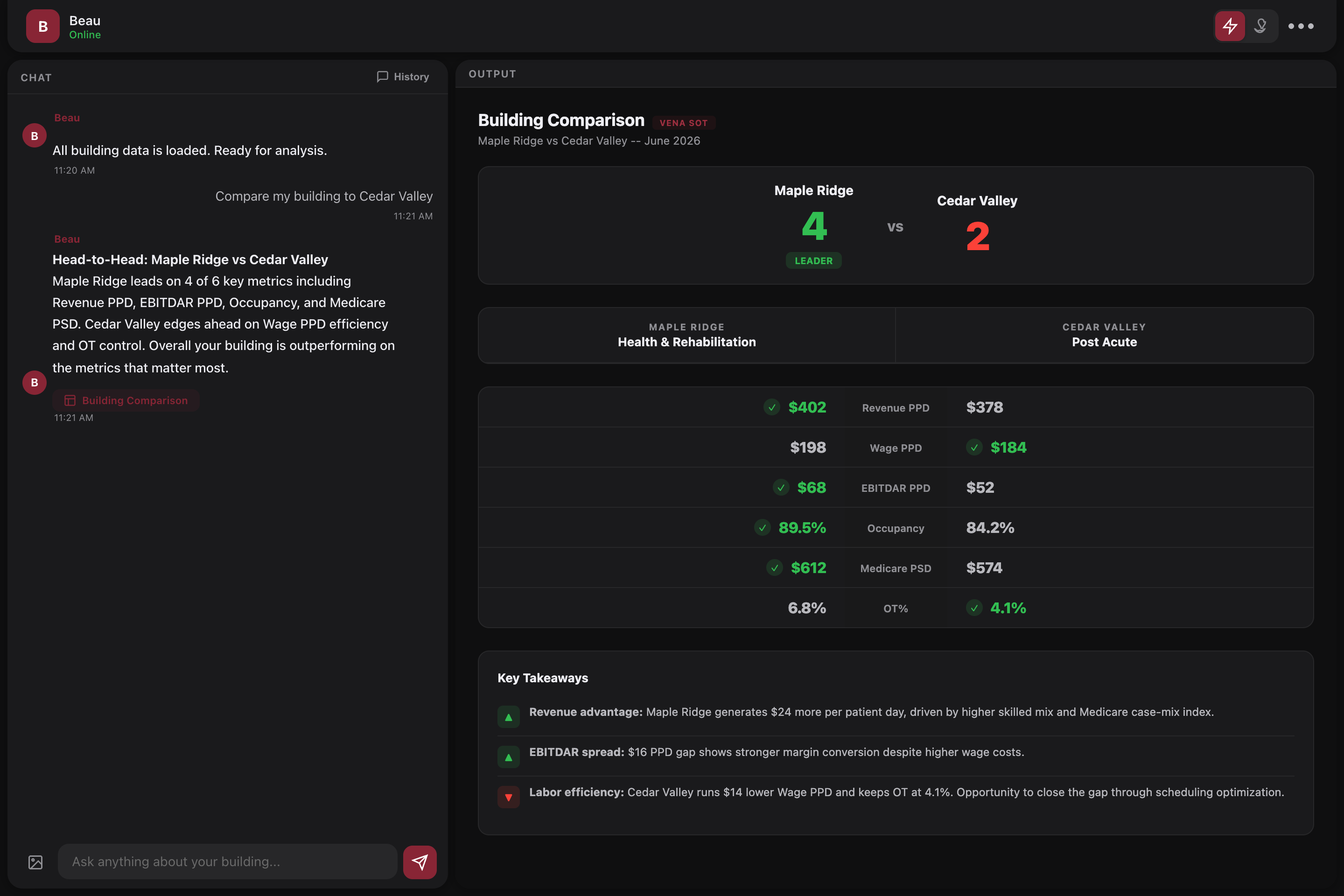Click the red down arrow for Labor efficiency
Image resolution: width=1344 pixels, height=896 pixels.
click(x=509, y=797)
